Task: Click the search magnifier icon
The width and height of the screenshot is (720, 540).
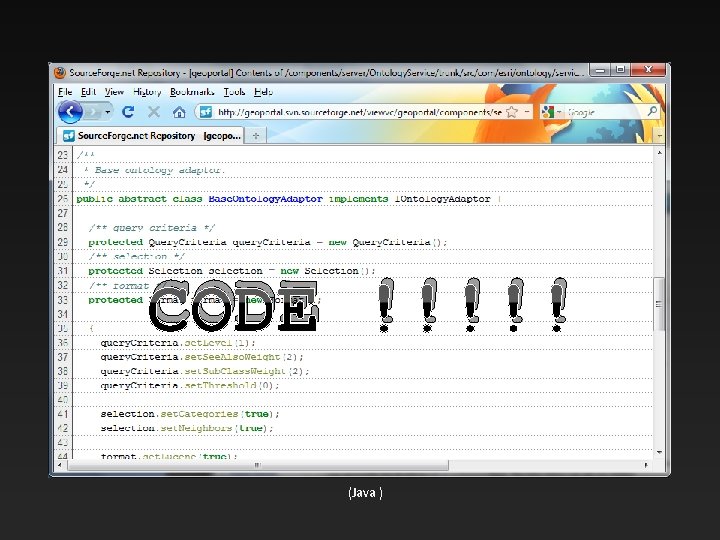Action: (652, 111)
